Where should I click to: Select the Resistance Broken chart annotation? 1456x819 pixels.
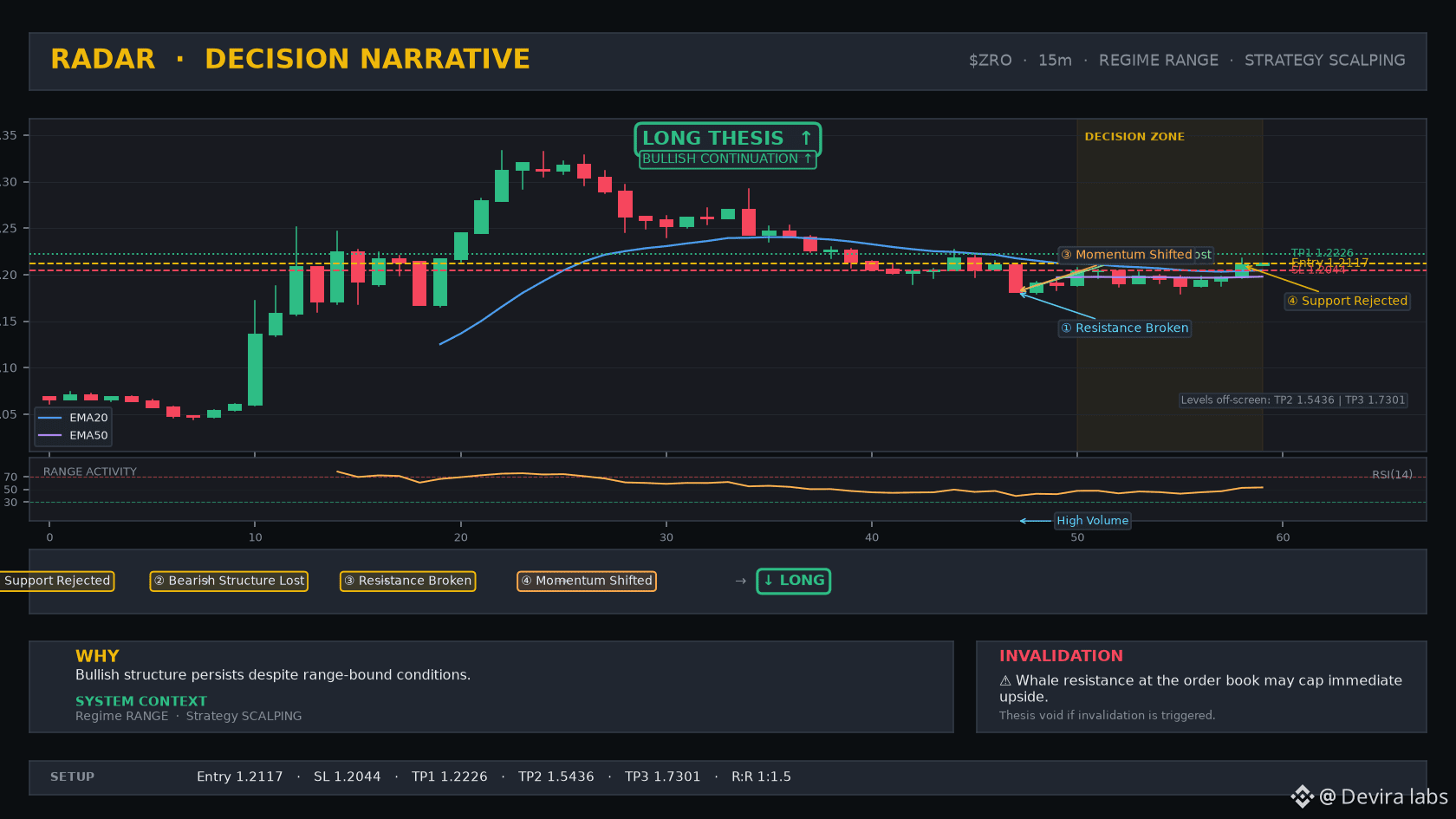pyautogui.click(x=1125, y=328)
